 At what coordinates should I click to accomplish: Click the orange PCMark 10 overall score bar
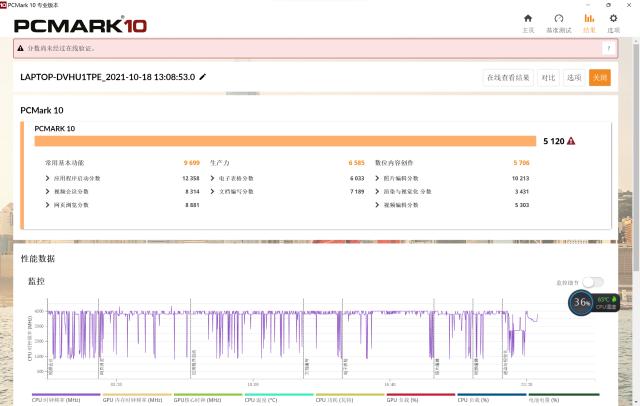click(285, 141)
